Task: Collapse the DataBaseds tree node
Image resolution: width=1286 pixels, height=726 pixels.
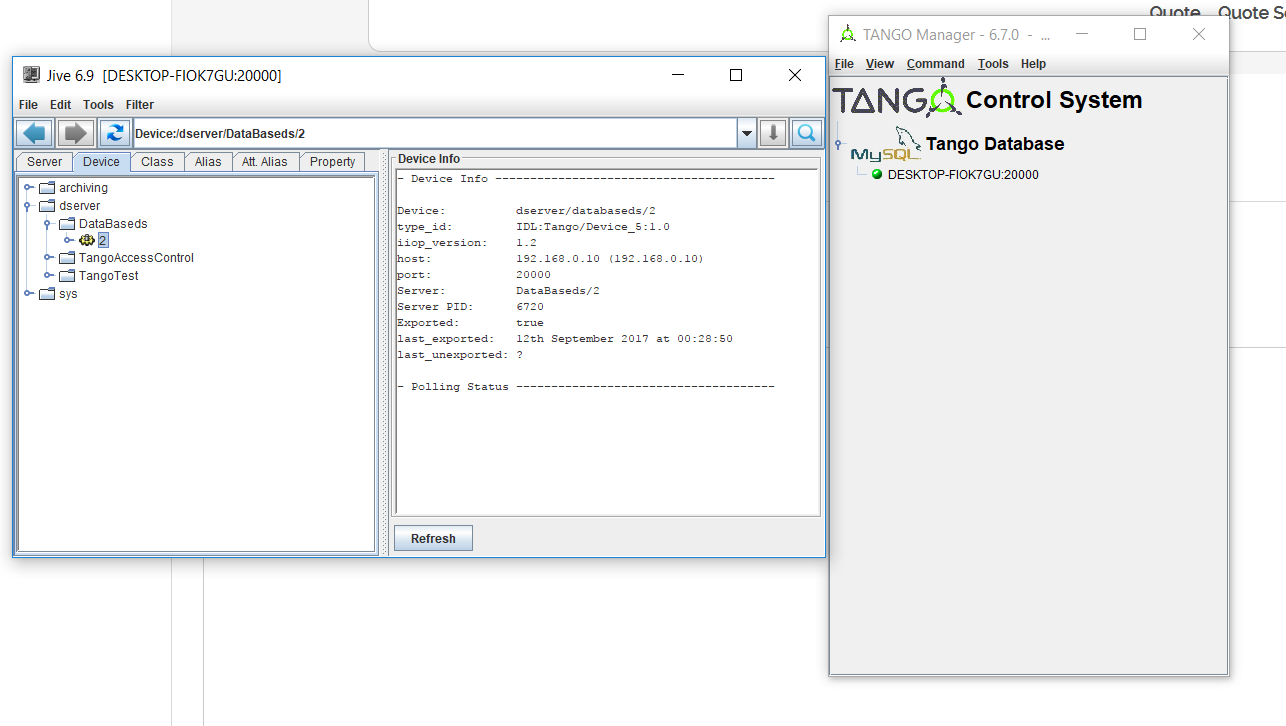Action: click(x=47, y=224)
